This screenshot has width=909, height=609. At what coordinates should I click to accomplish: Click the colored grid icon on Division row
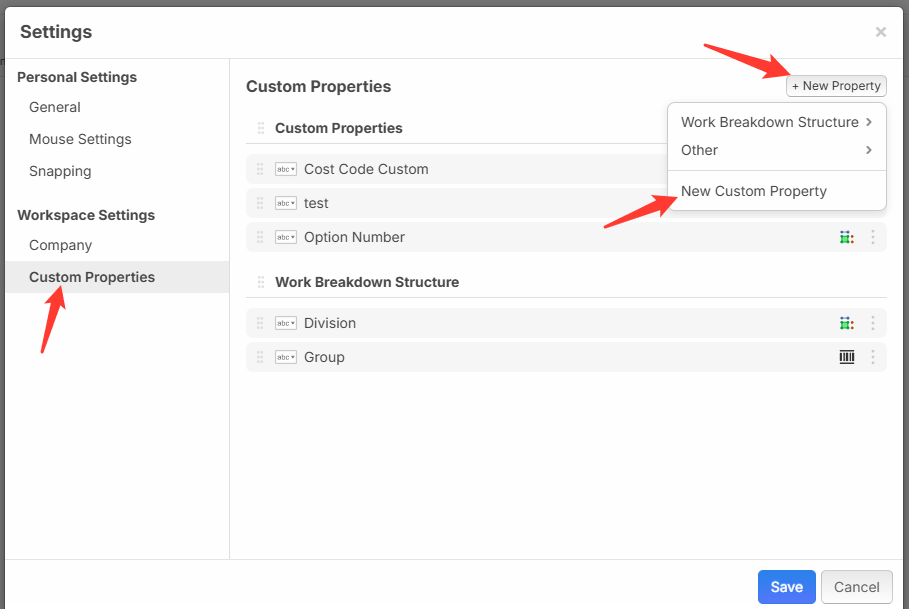[x=846, y=323]
